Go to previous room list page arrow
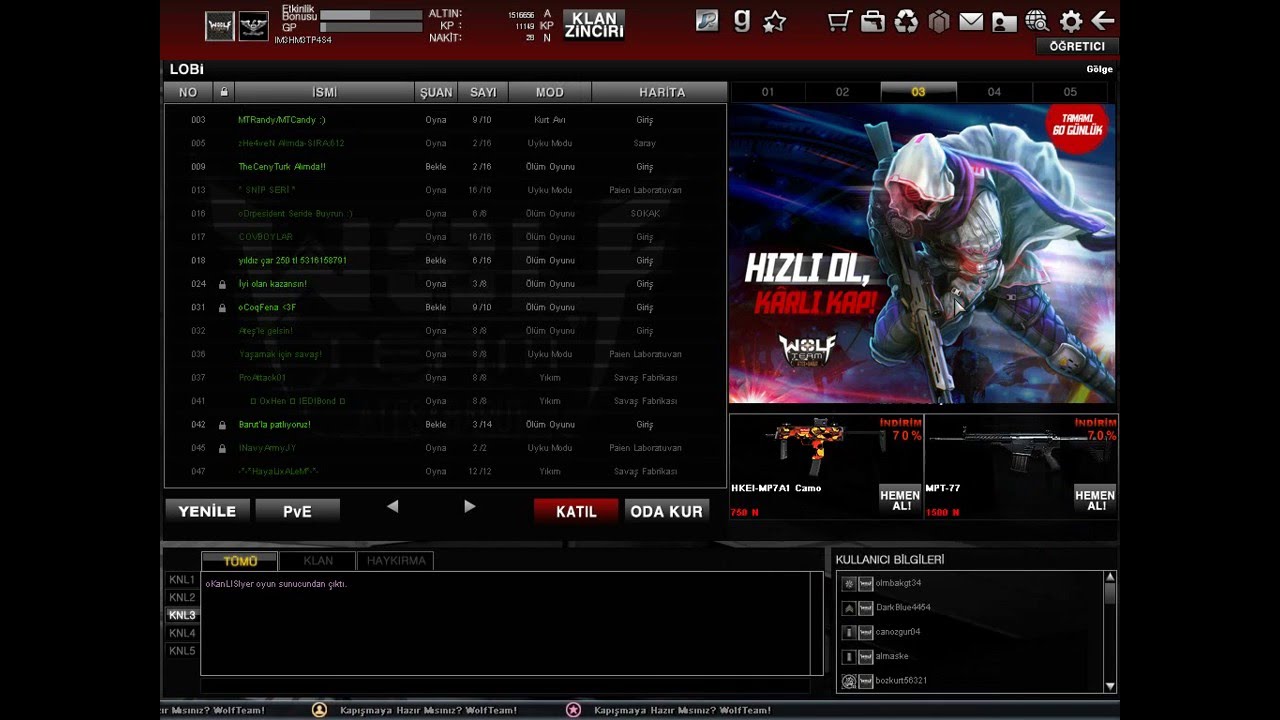This screenshot has width=1280, height=720. point(393,507)
